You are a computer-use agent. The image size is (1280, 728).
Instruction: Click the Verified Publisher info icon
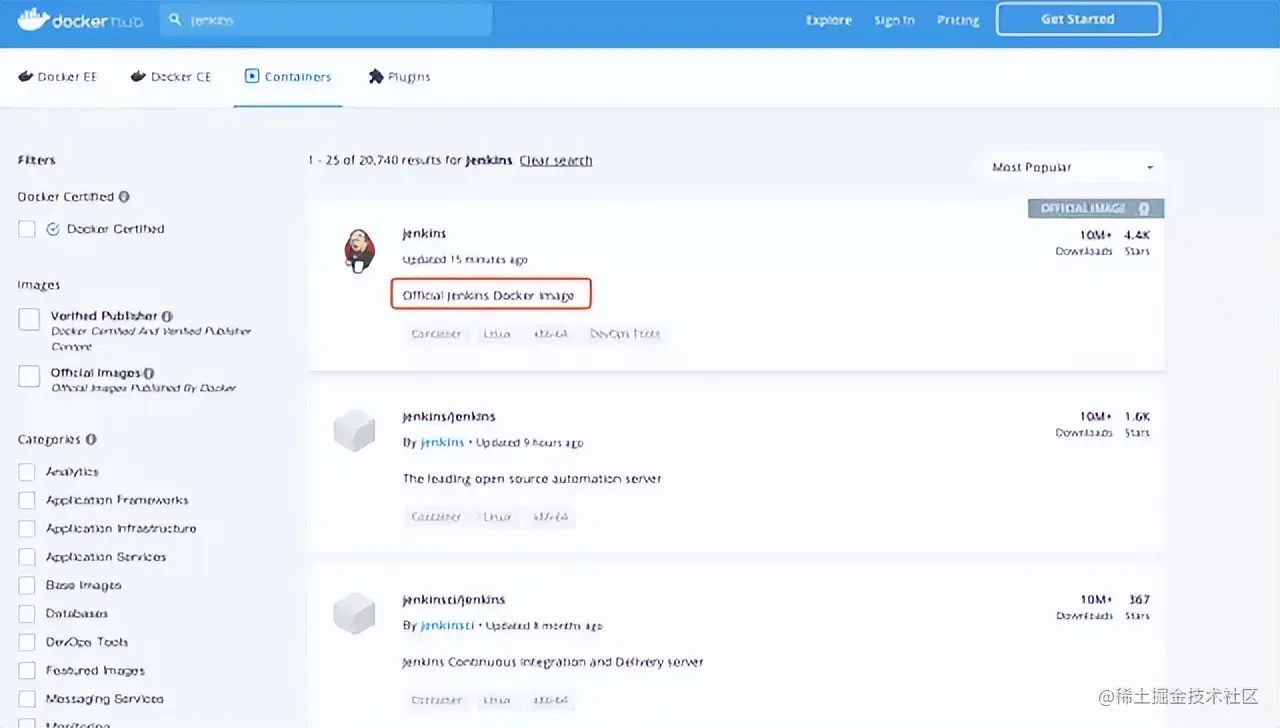[x=167, y=316]
